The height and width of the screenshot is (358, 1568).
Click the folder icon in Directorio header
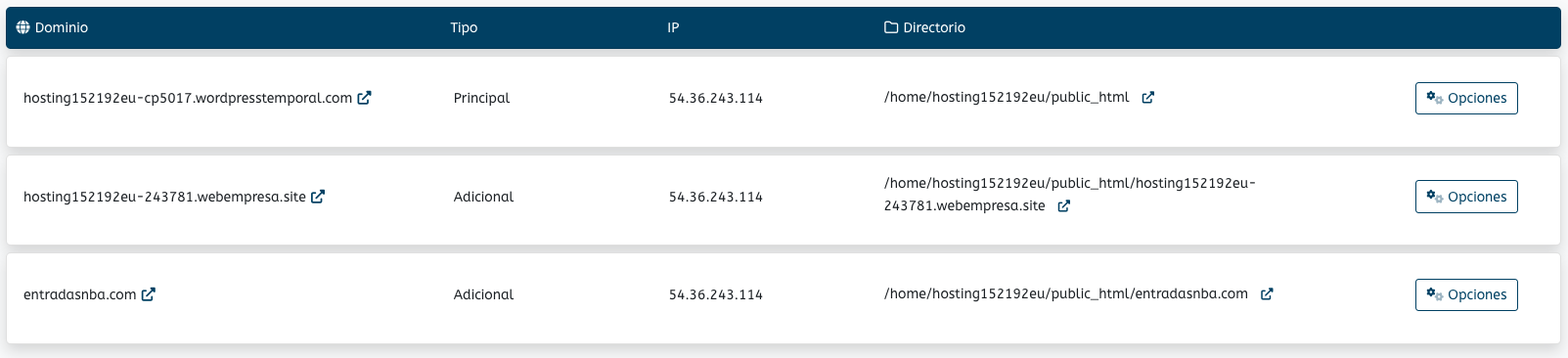point(891,27)
